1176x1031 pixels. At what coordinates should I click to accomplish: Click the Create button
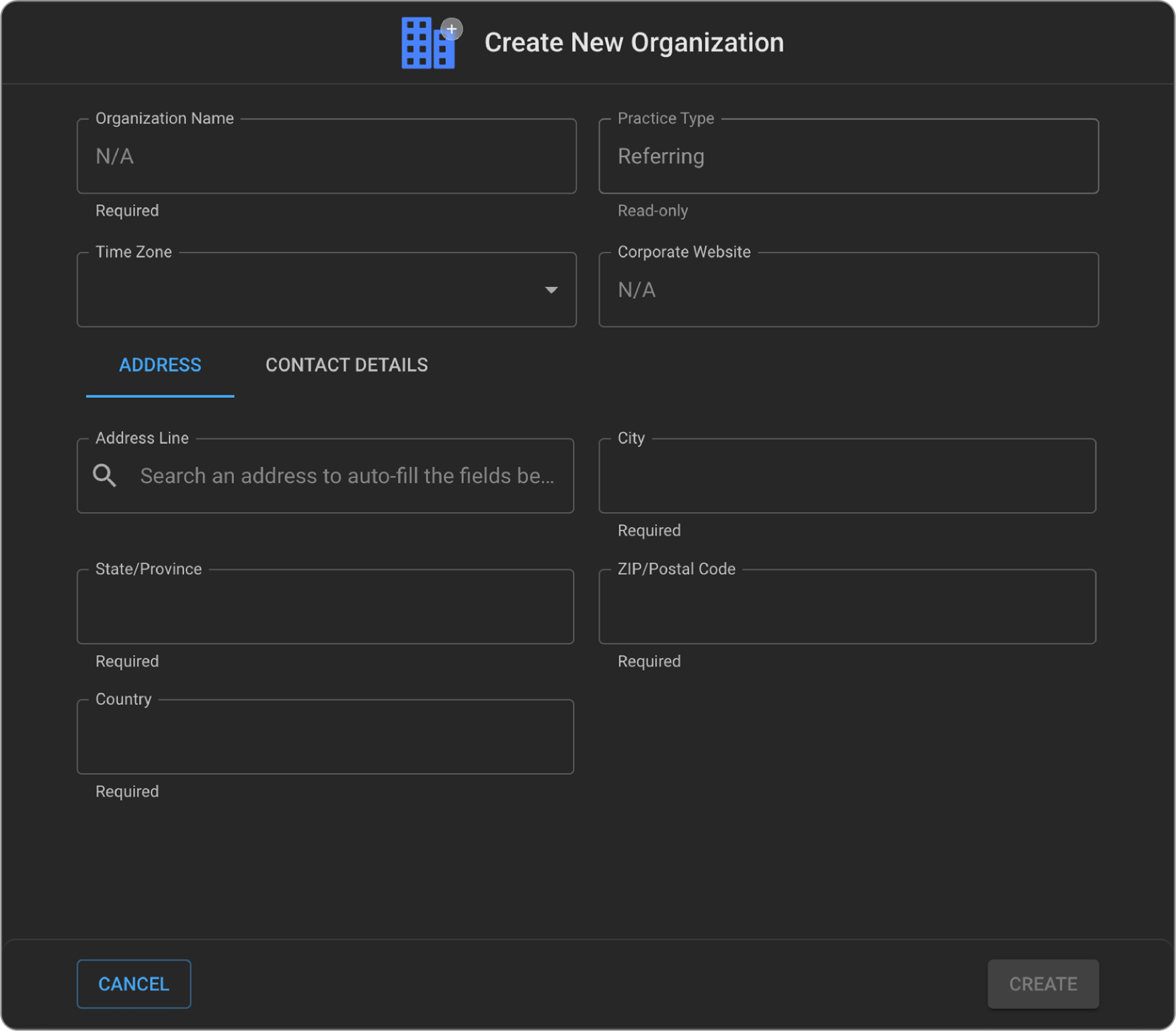[x=1042, y=983]
